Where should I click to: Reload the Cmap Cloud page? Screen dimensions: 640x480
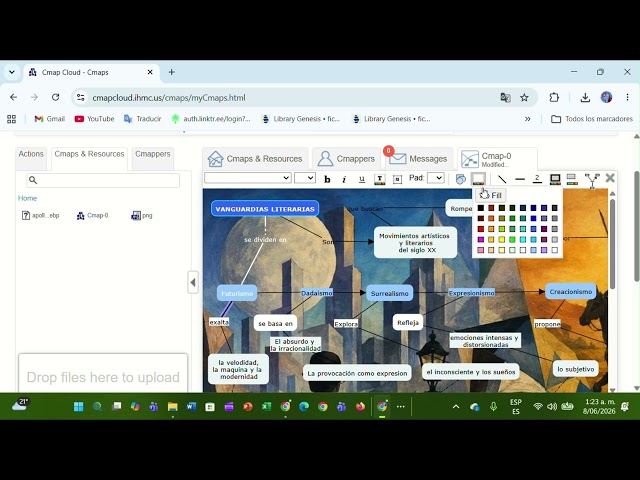[x=56, y=97]
